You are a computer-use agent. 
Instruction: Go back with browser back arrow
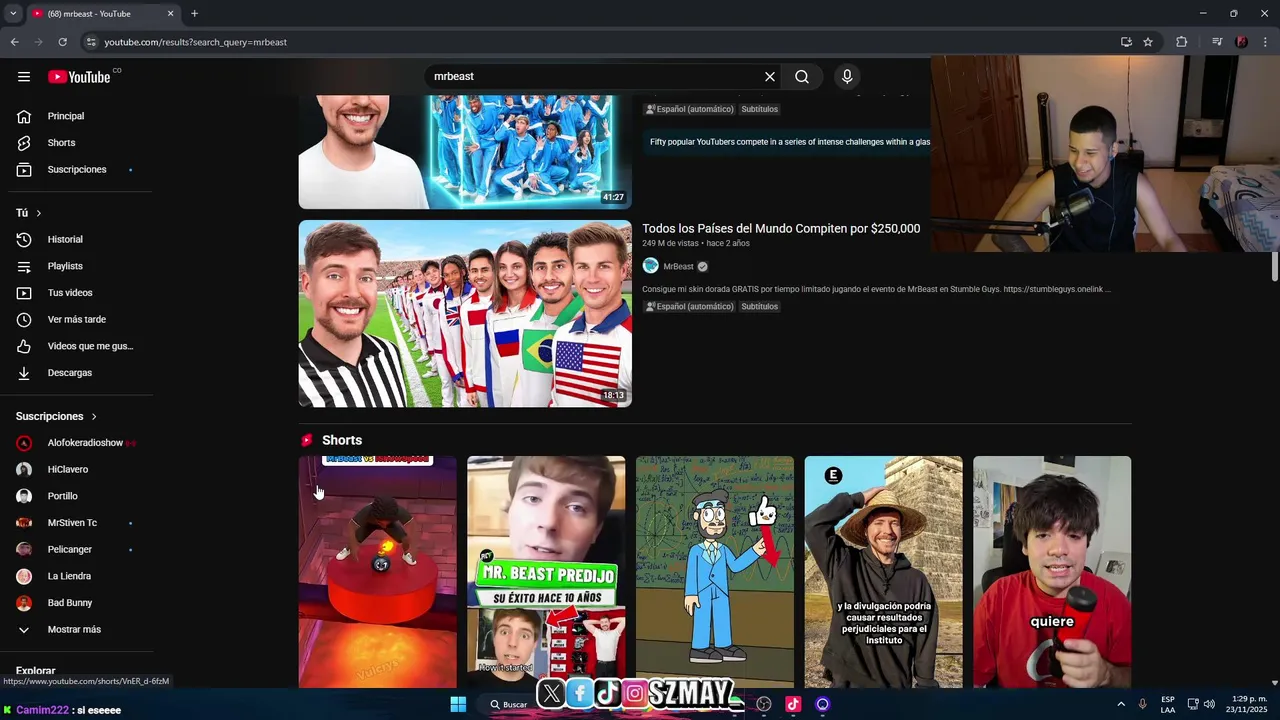(x=14, y=42)
